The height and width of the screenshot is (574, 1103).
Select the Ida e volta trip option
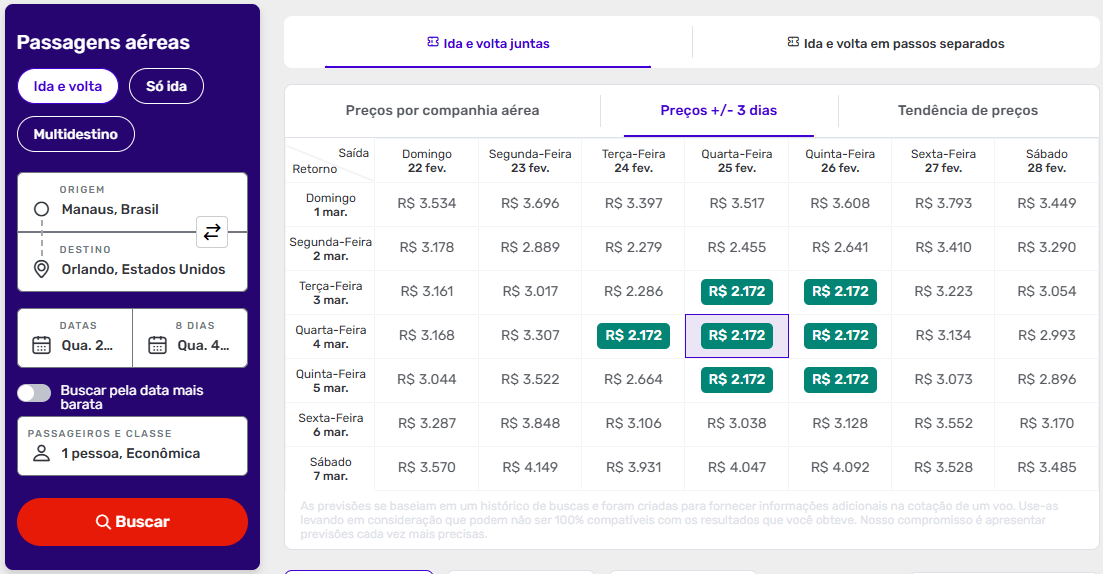point(67,86)
